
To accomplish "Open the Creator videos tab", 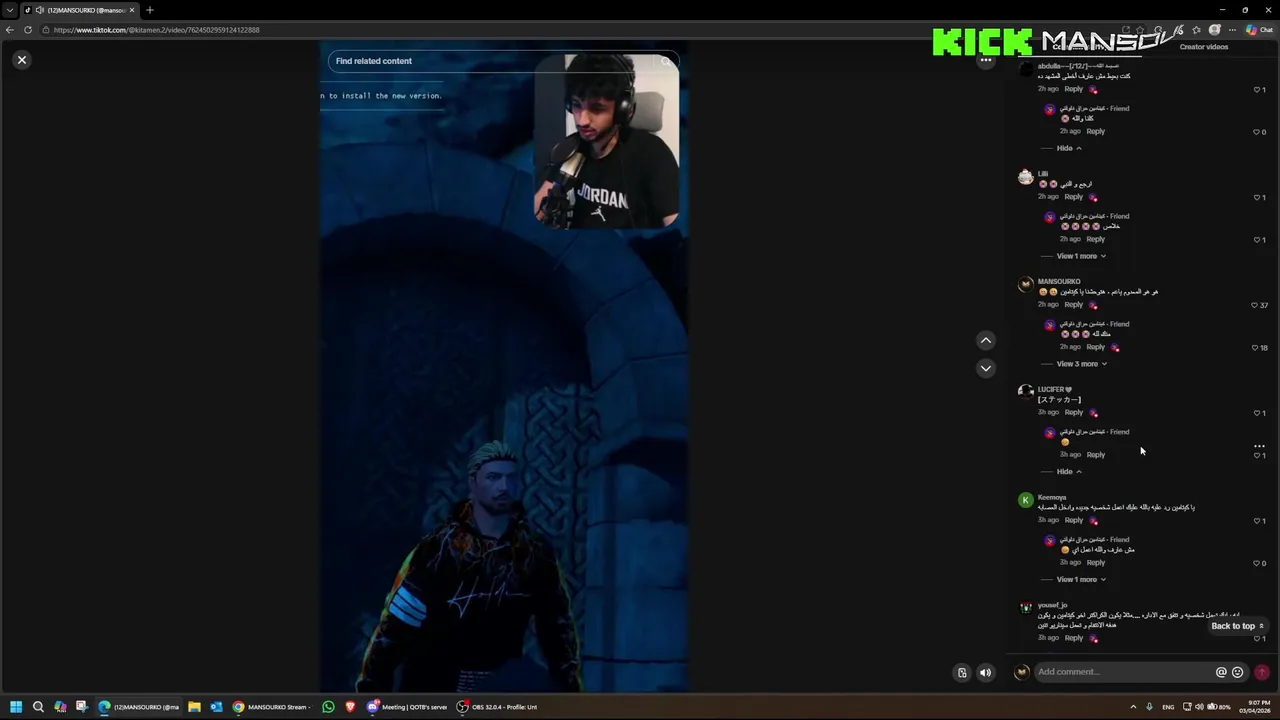I will click(1203, 47).
